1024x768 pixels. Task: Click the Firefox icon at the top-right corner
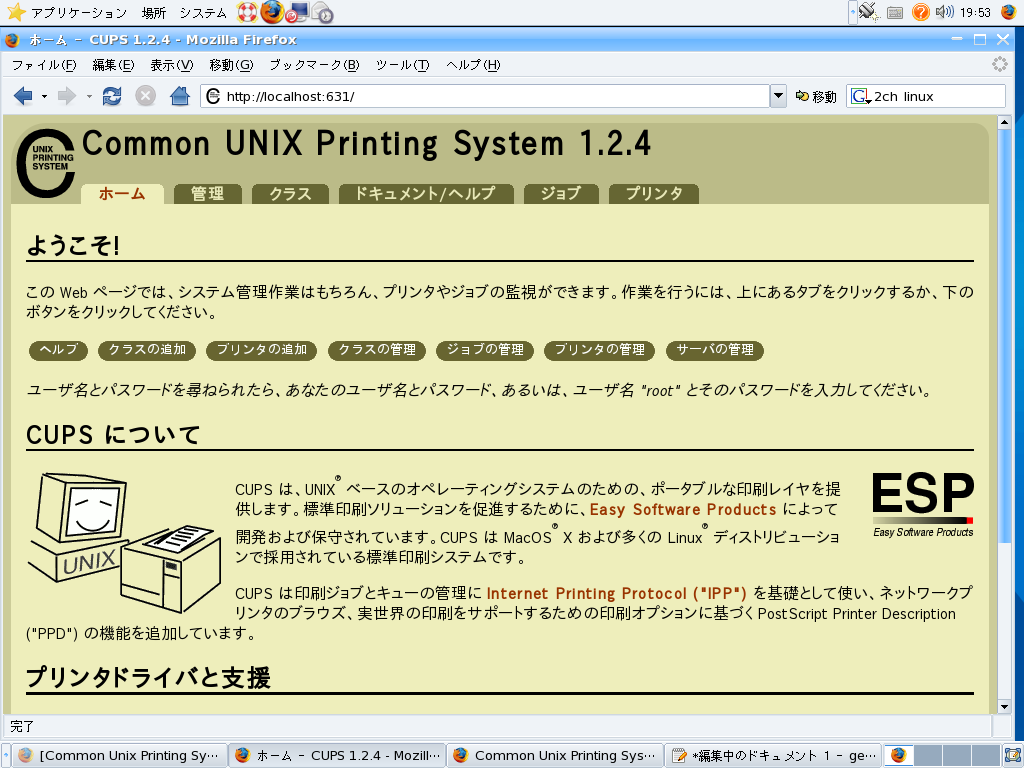click(1009, 12)
